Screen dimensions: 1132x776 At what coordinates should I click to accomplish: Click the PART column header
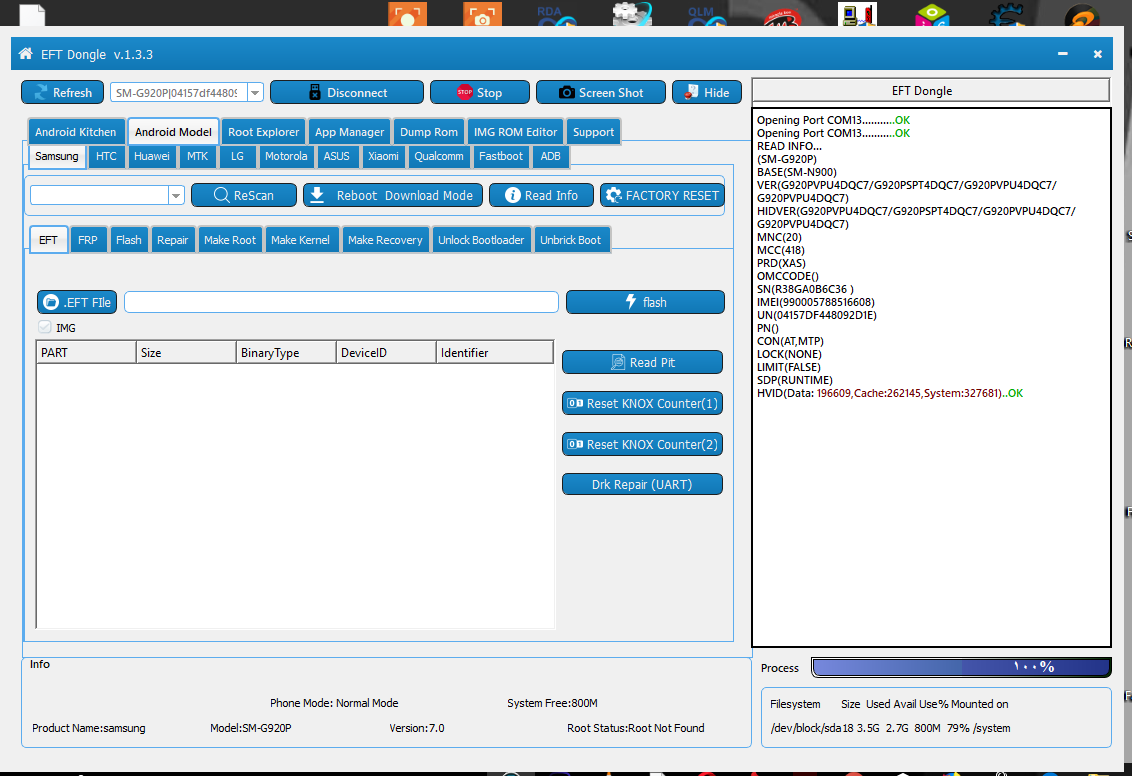pos(87,352)
